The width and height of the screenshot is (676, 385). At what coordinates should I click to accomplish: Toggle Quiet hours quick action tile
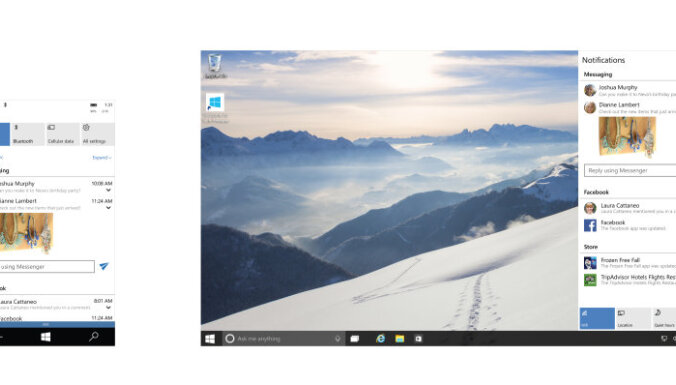point(664,319)
